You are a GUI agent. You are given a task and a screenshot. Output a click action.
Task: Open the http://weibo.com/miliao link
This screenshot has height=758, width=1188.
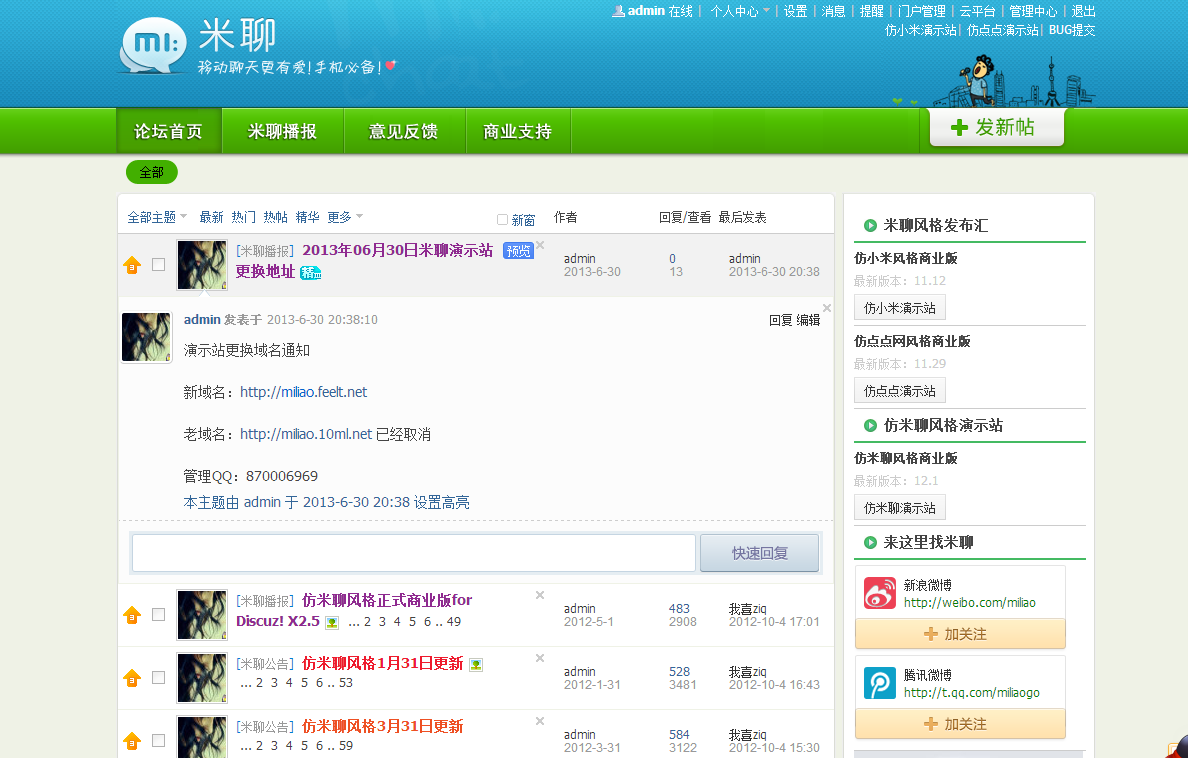[x=970, y=603]
